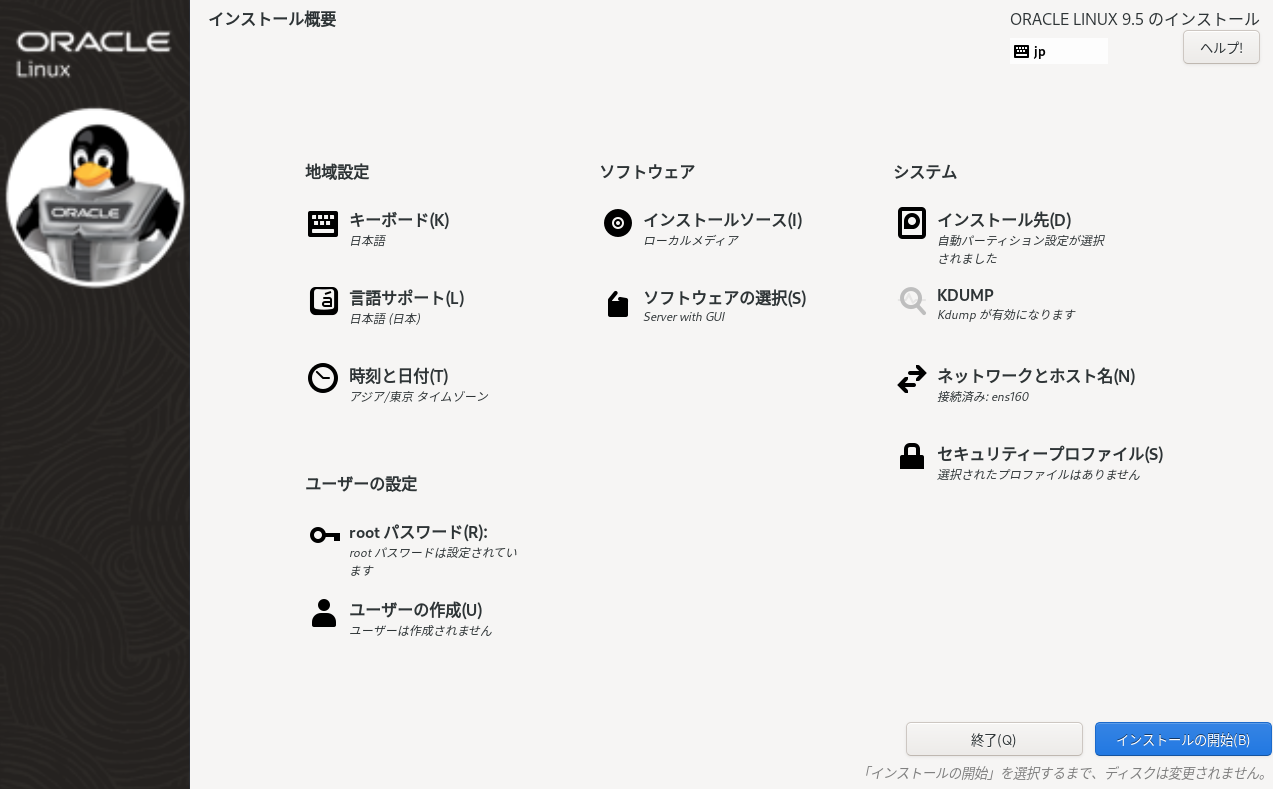Quit the installer
The height and width of the screenshot is (789, 1273).
click(993, 739)
